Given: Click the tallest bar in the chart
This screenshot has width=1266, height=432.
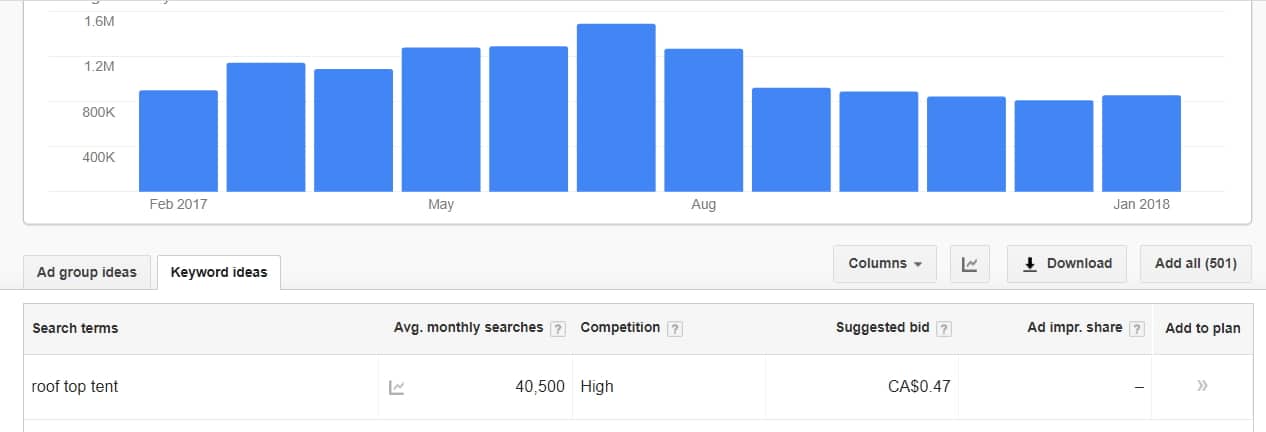Looking at the screenshot, I should (x=616, y=107).
